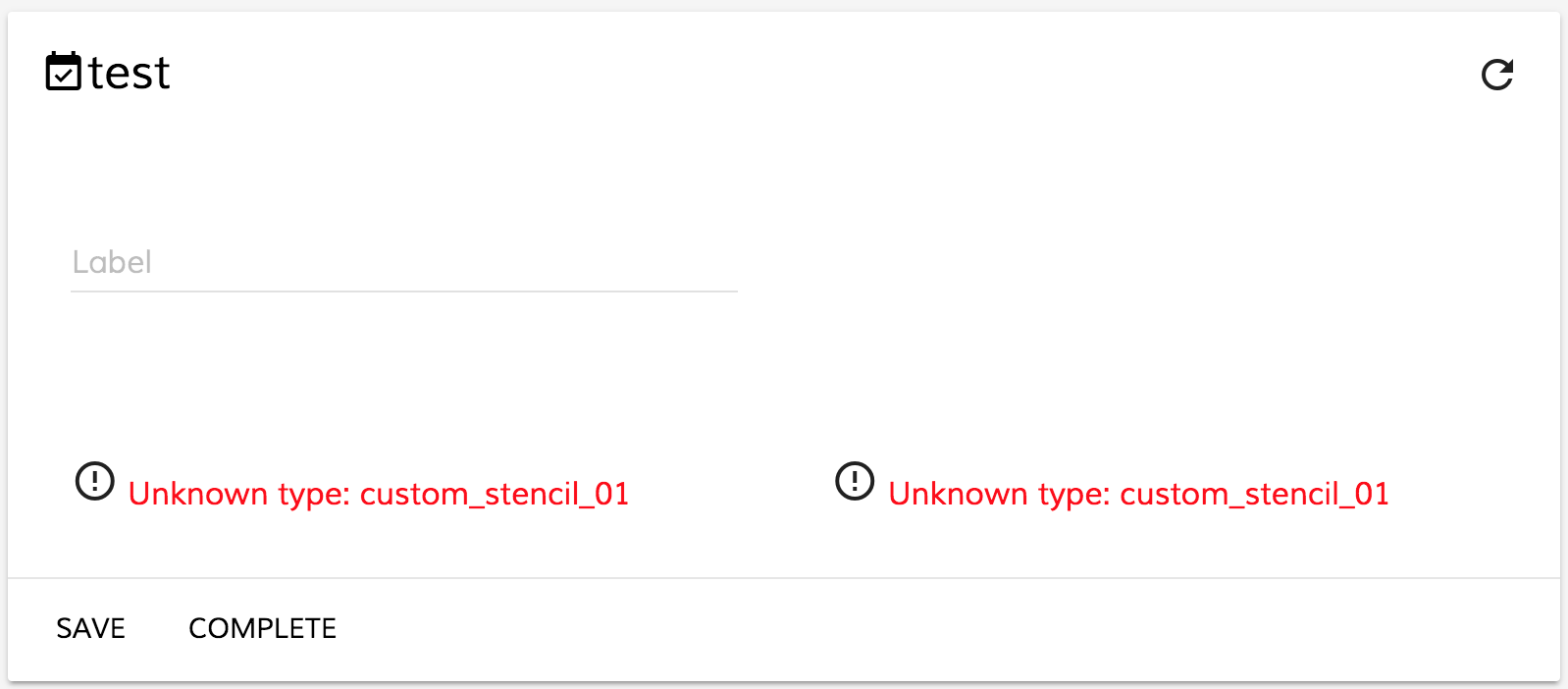Click the Label placeholder text
1568x689 pixels.
112,262
